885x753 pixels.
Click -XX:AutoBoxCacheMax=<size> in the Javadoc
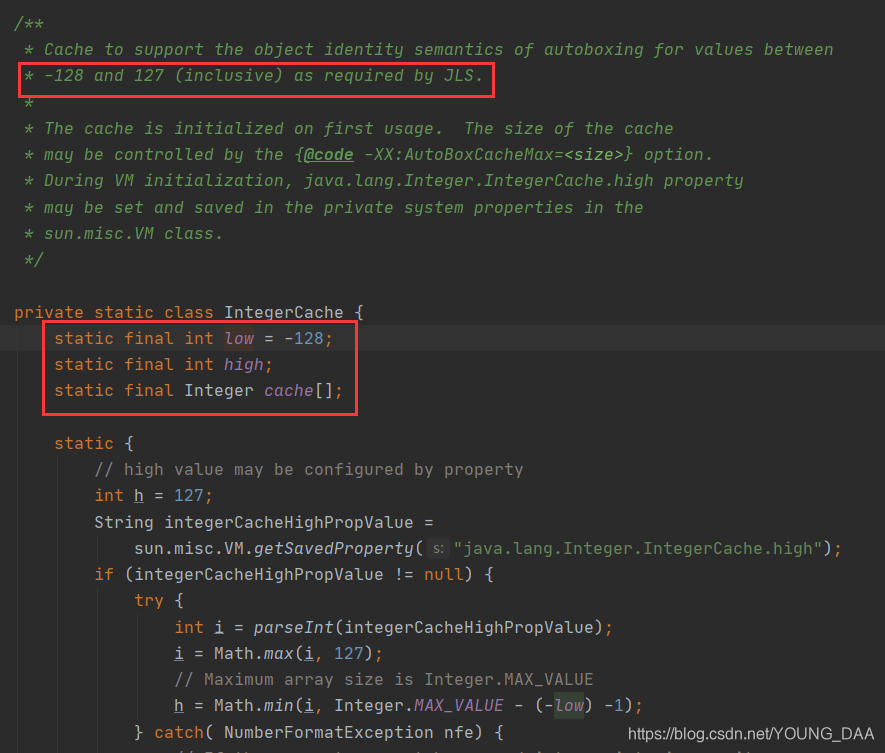(493, 155)
